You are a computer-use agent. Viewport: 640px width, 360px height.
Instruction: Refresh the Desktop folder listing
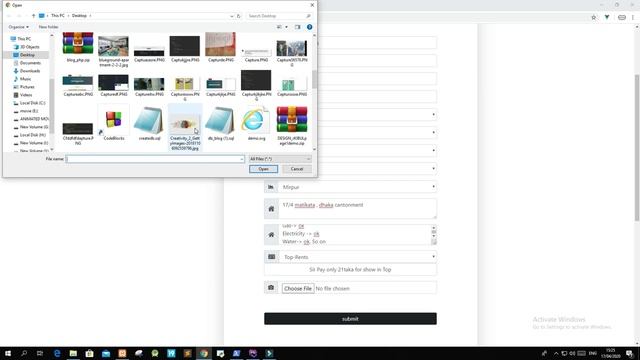[x=239, y=16]
